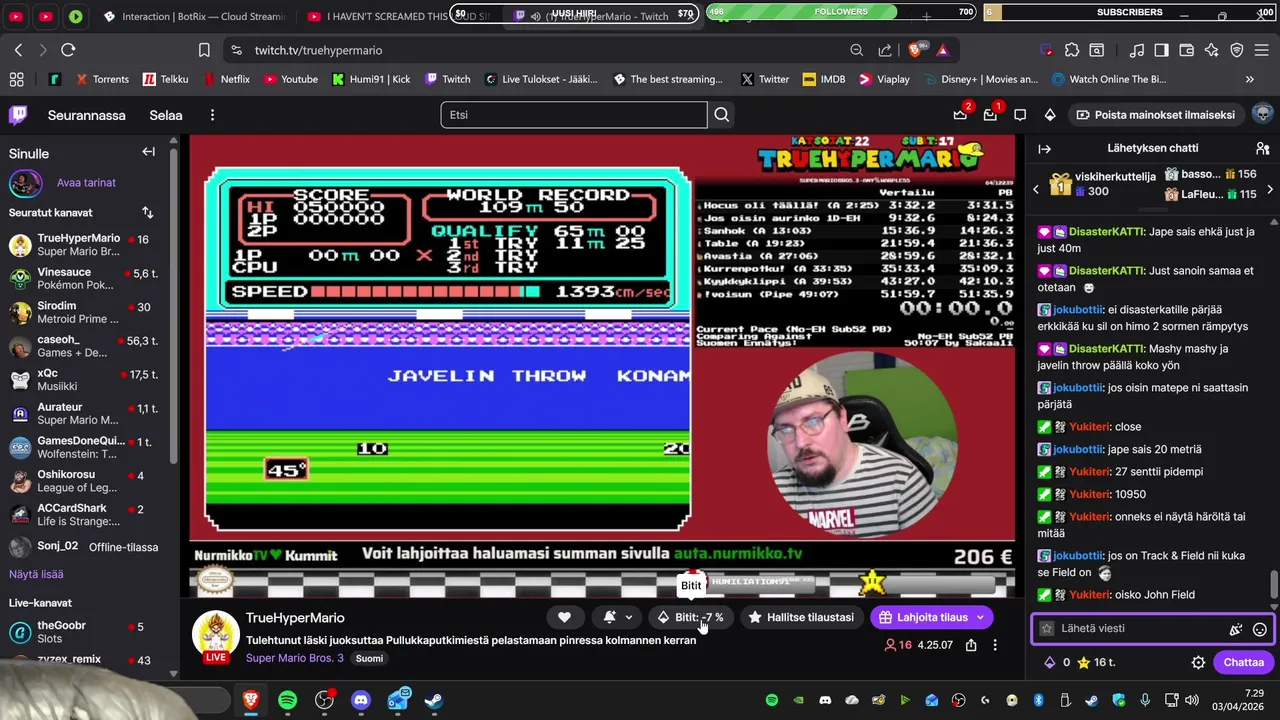Sort followed channels list

pos(148,213)
